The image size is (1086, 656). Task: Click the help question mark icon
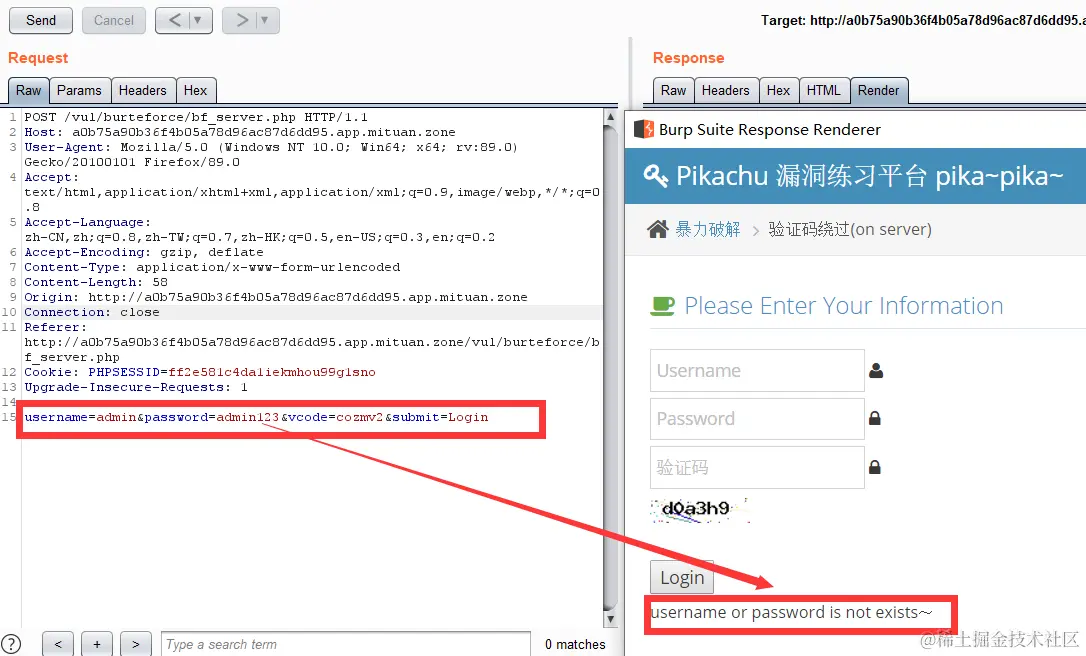(x=11, y=644)
